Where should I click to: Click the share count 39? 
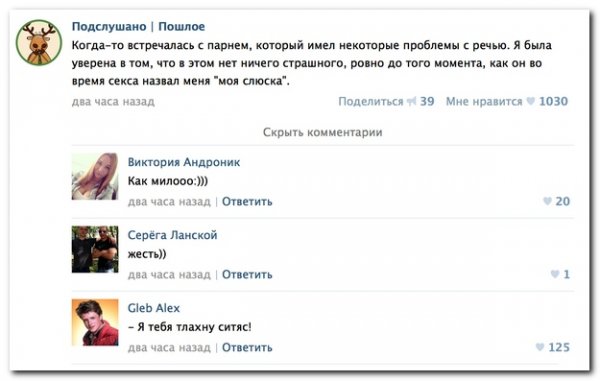(427, 101)
